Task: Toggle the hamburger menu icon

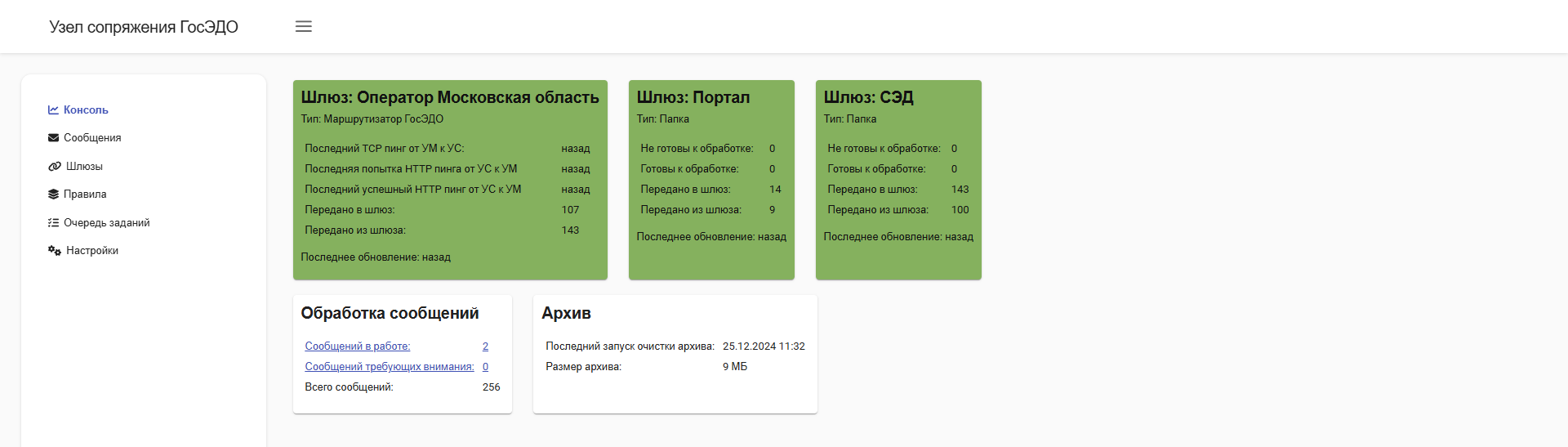Action: point(304,26)
